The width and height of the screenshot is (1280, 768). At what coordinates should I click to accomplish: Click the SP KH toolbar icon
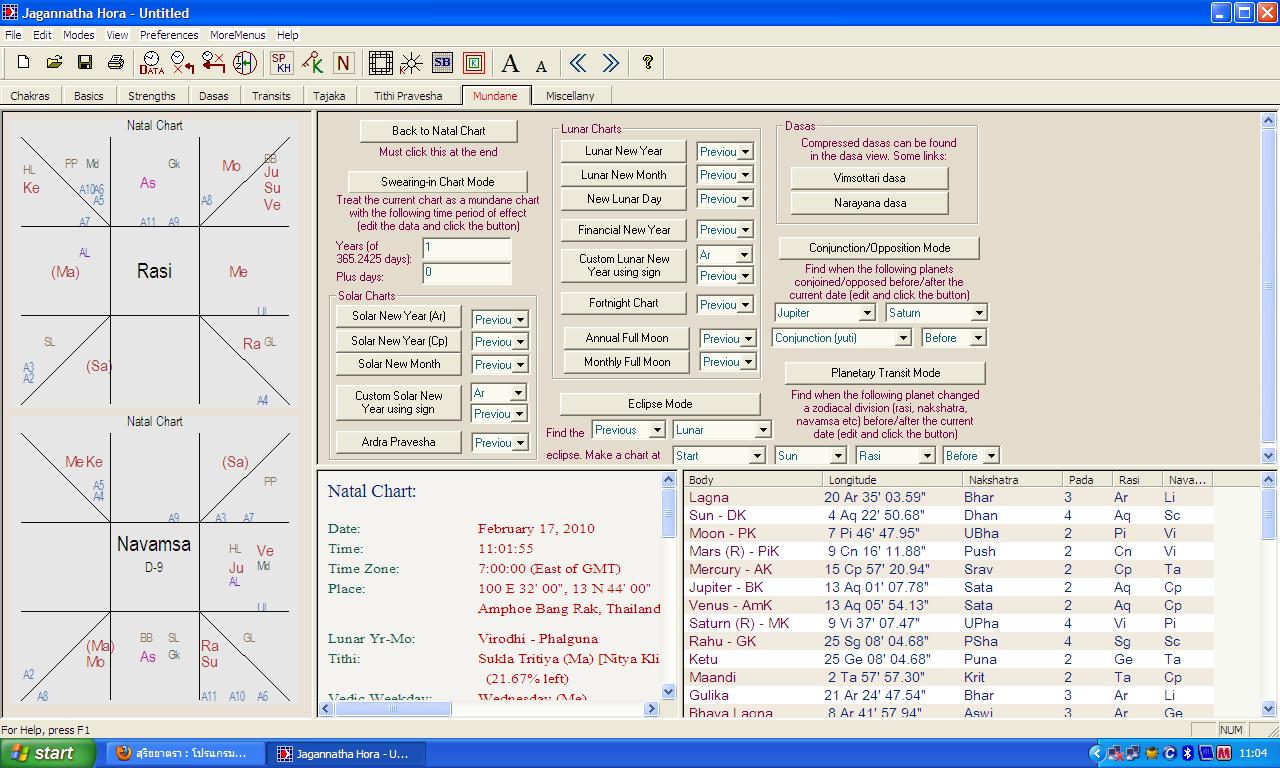pyautogui.click(x=282, y=63)
